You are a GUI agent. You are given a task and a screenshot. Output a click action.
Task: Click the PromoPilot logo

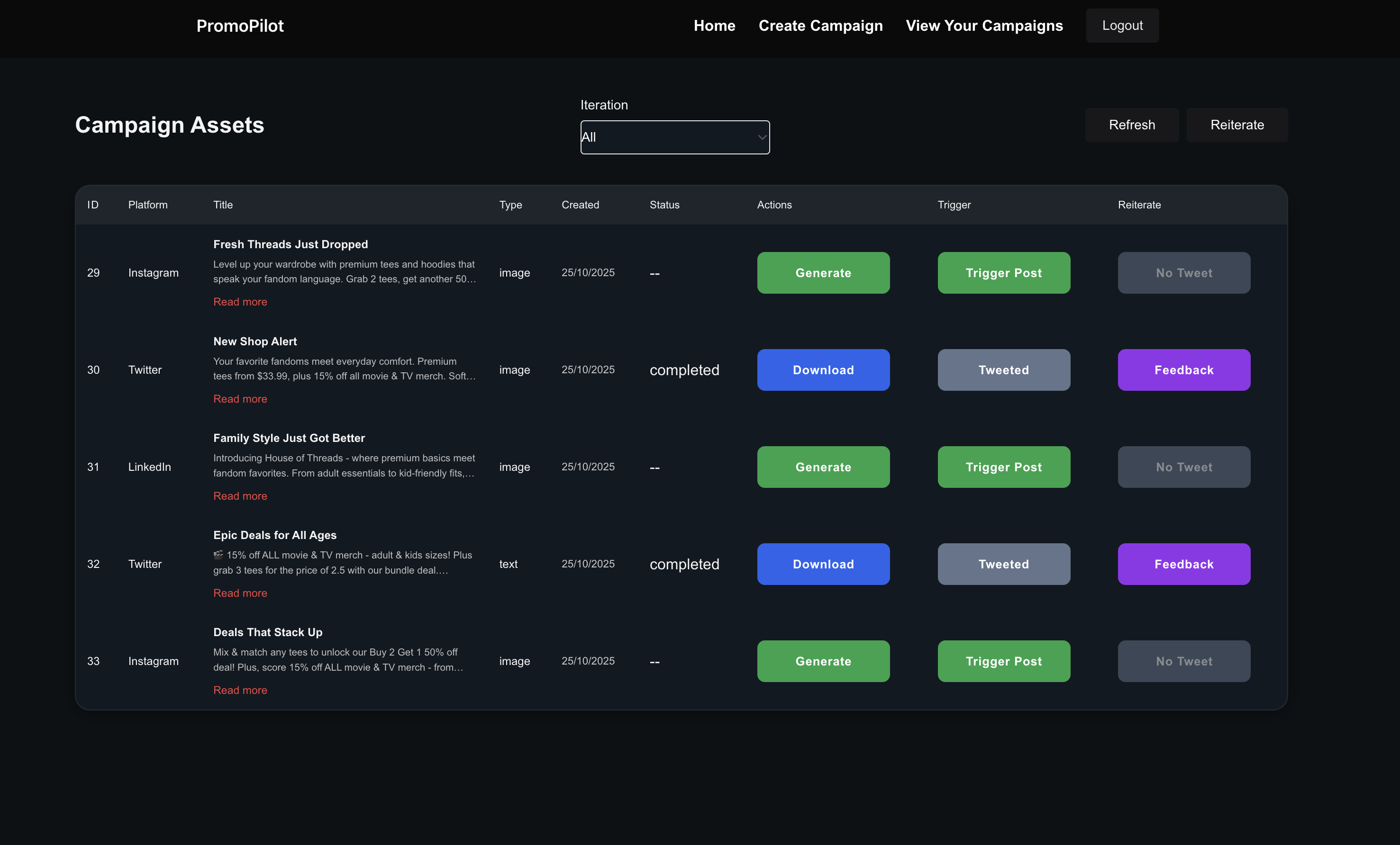pyautogui.click(x=240, y=26)
